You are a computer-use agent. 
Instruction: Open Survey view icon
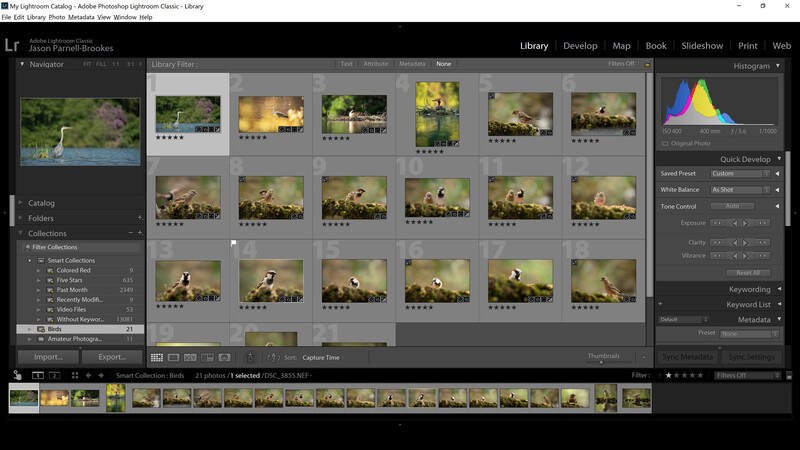(207, 358)
